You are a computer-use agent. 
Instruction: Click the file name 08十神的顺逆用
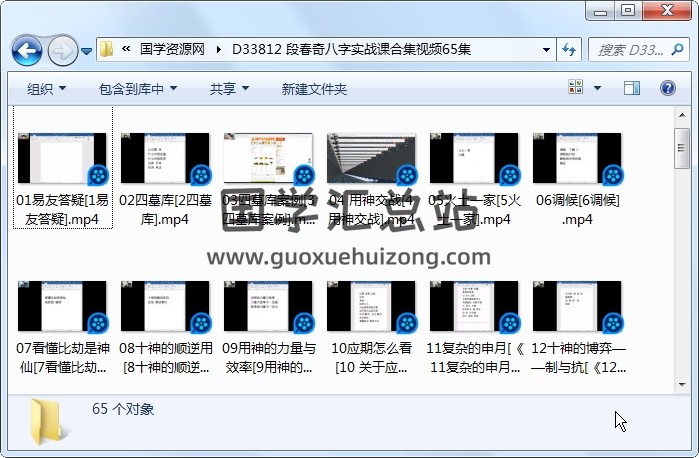165,358
